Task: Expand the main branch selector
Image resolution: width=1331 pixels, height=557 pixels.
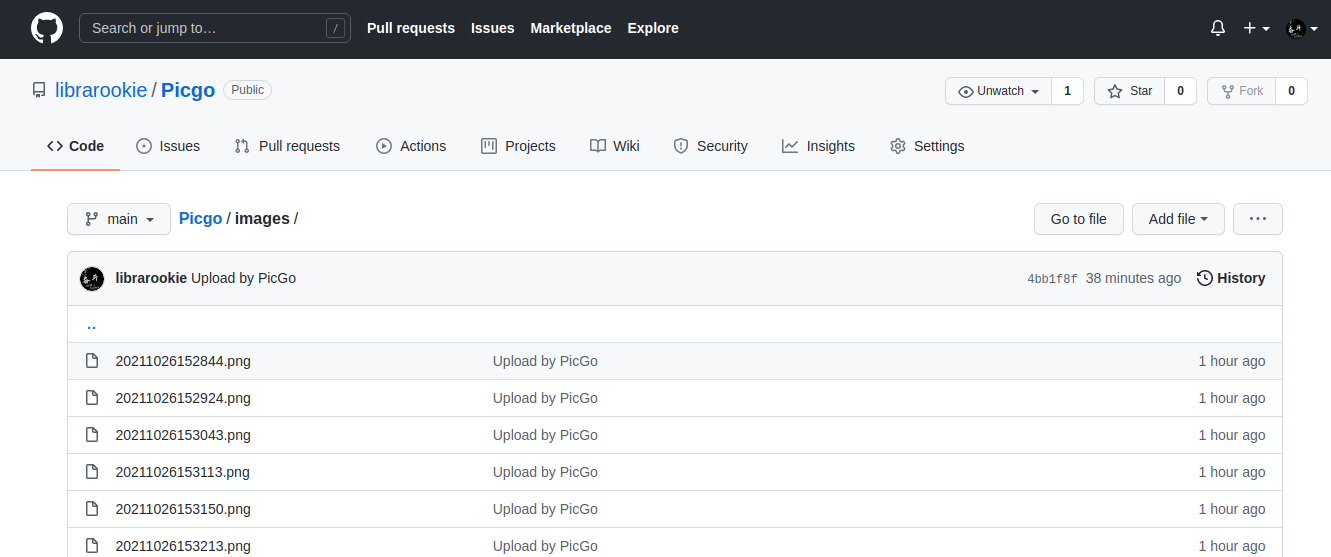Action: coord(119,219)
